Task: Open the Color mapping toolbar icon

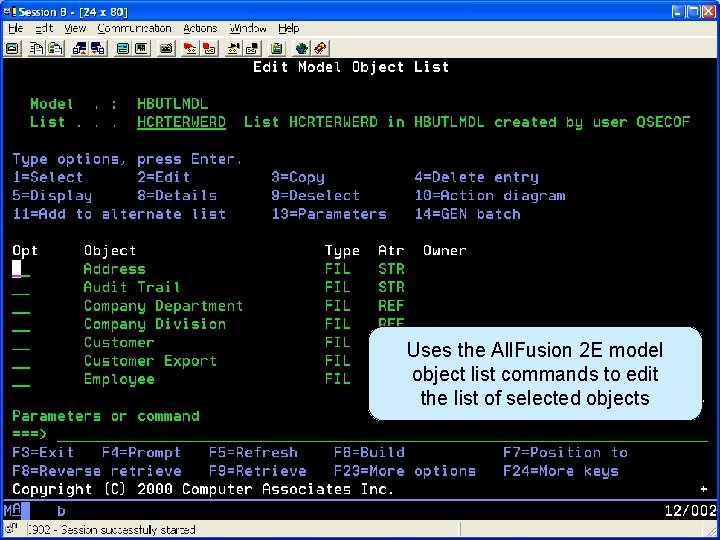Action: (x=141, y=48)
